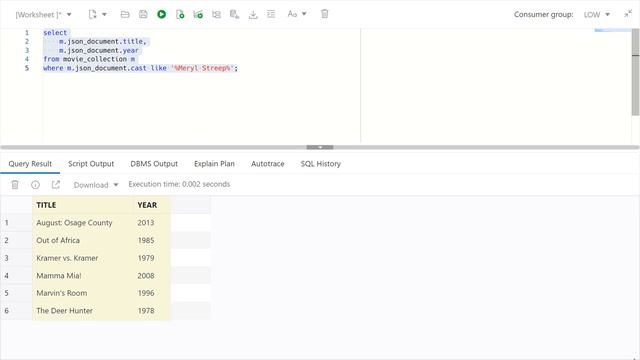Run statement with green play button

pyautogui.click(x=162, y=14)
